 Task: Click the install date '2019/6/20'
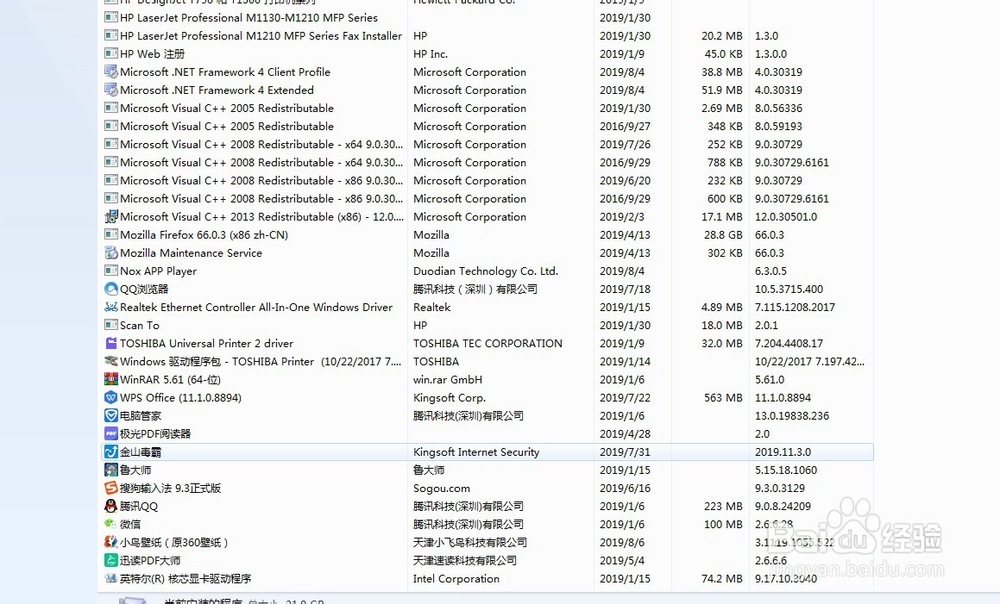click(625, 180)
